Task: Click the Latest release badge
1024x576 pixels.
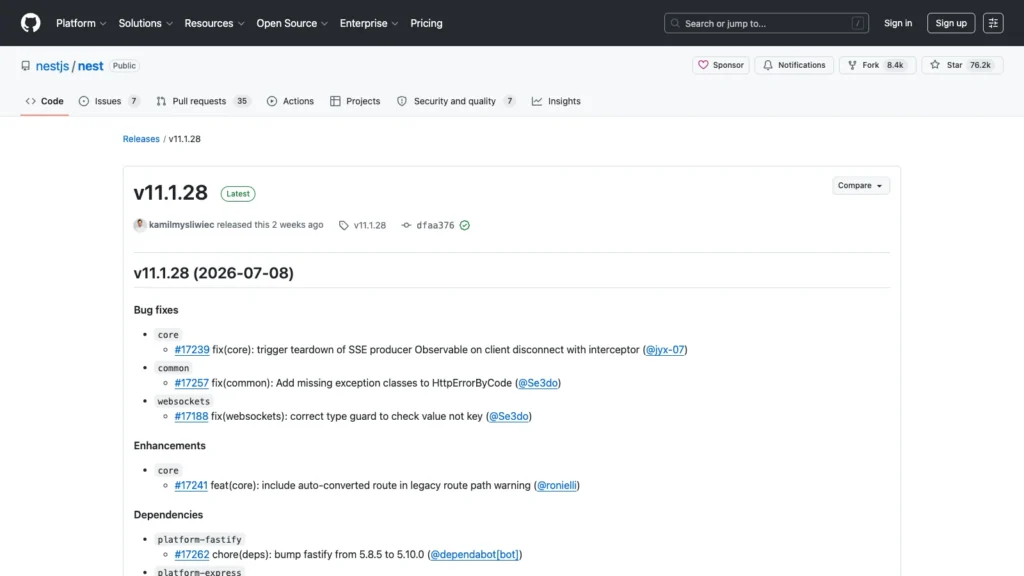Action: [x=238, y=194]
